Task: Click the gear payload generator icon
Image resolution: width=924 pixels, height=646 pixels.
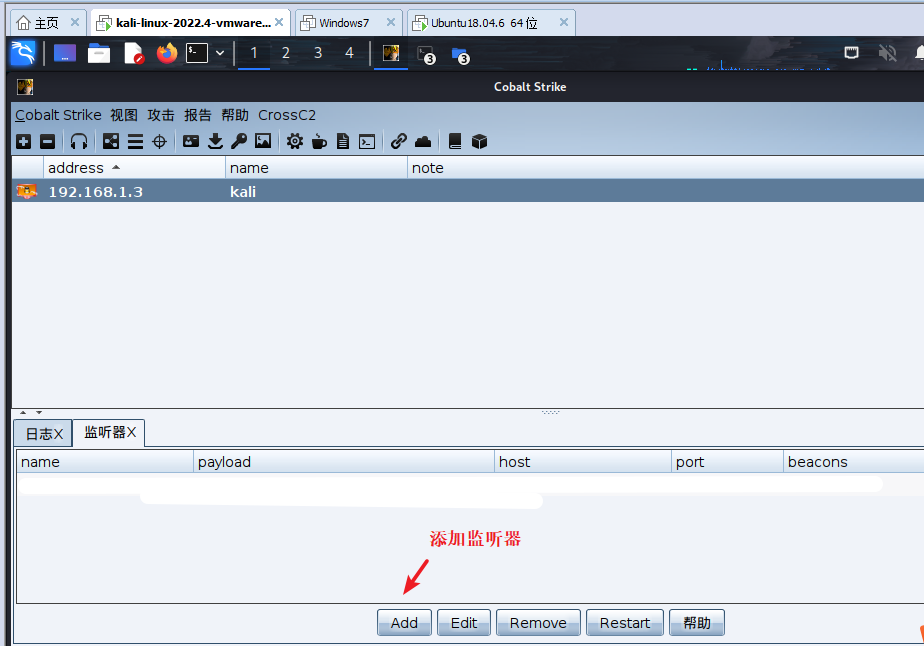Action: click(295, 141)
